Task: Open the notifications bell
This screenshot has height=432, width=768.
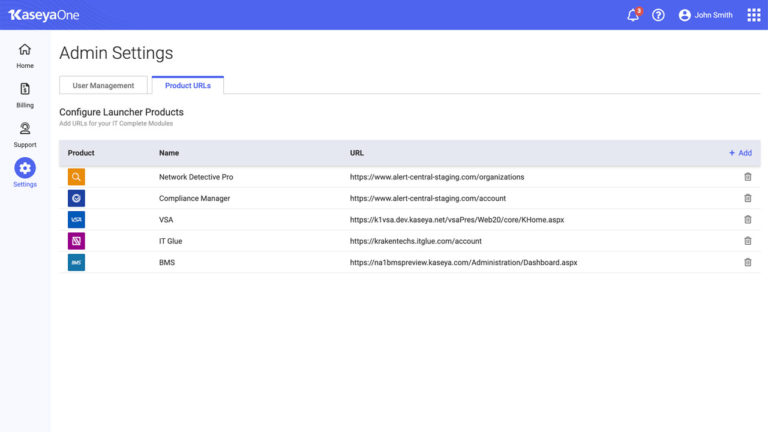Action: (633, 15)
